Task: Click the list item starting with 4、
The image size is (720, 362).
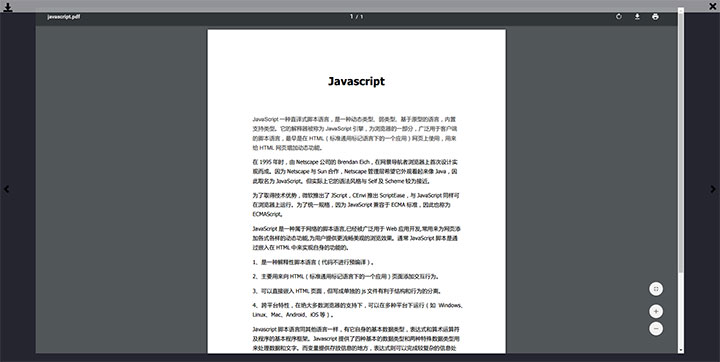Action: coord(357,310)
